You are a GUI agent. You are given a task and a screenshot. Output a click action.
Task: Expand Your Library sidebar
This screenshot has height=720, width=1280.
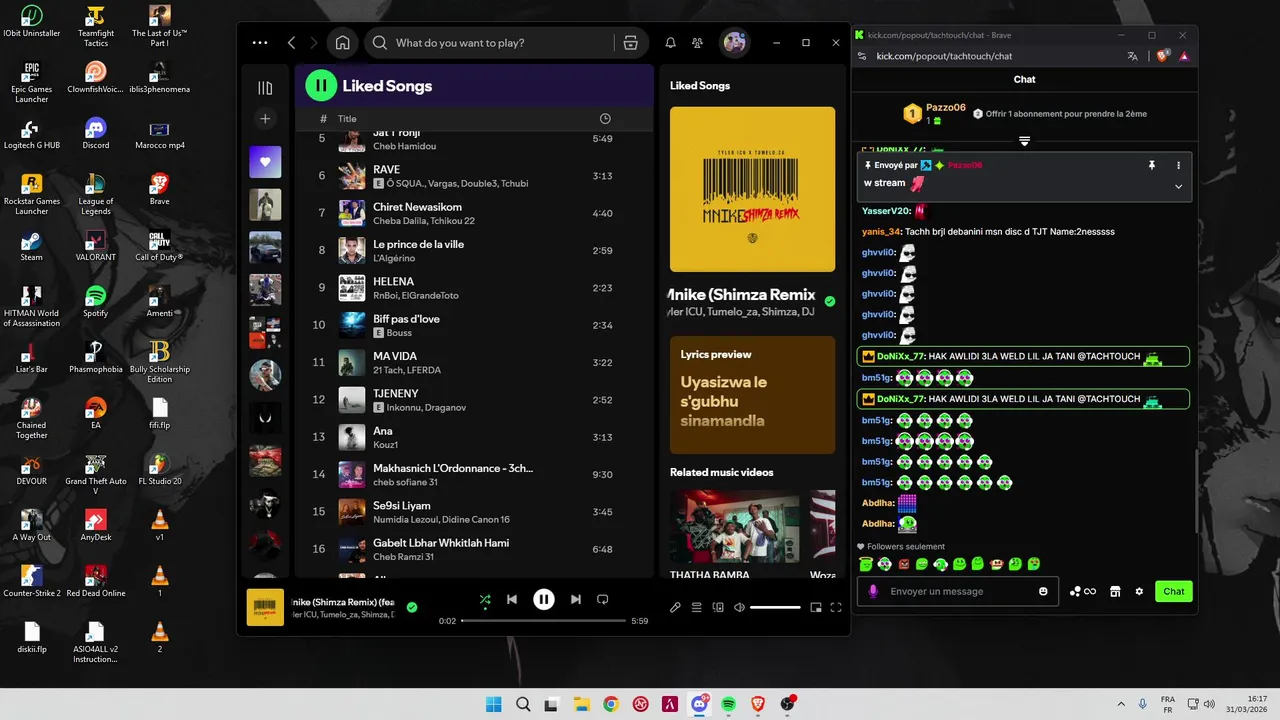point(265,88)
